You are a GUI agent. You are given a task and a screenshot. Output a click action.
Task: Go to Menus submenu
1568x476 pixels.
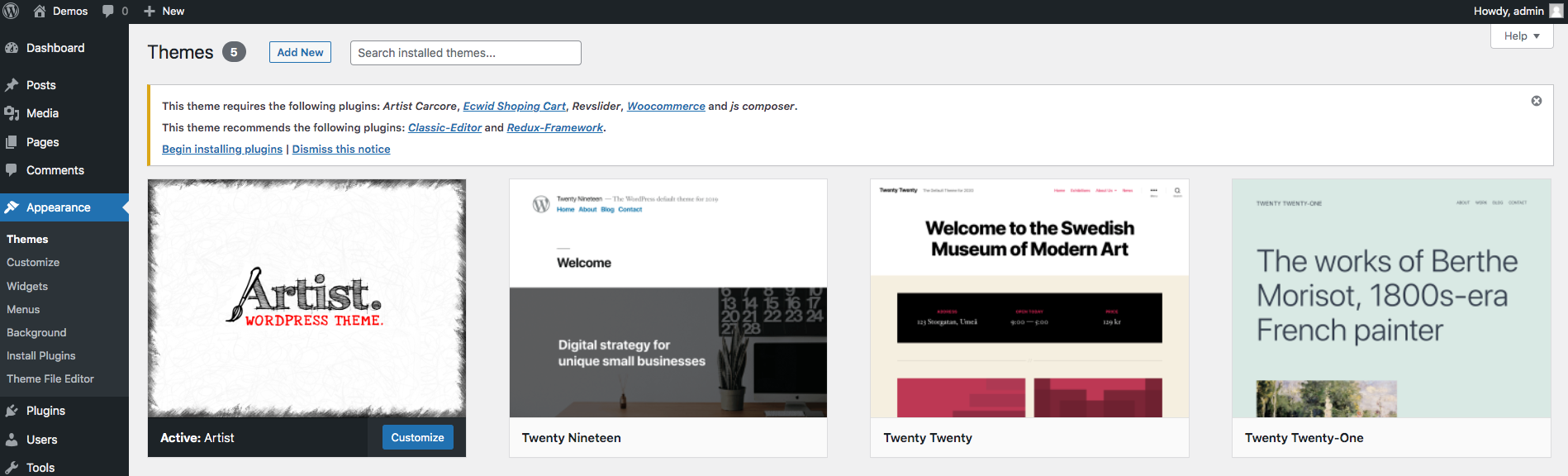(23, 309)
